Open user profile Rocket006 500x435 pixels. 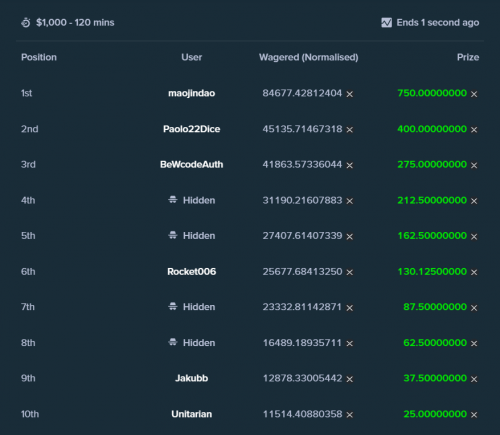pos(192,271)
